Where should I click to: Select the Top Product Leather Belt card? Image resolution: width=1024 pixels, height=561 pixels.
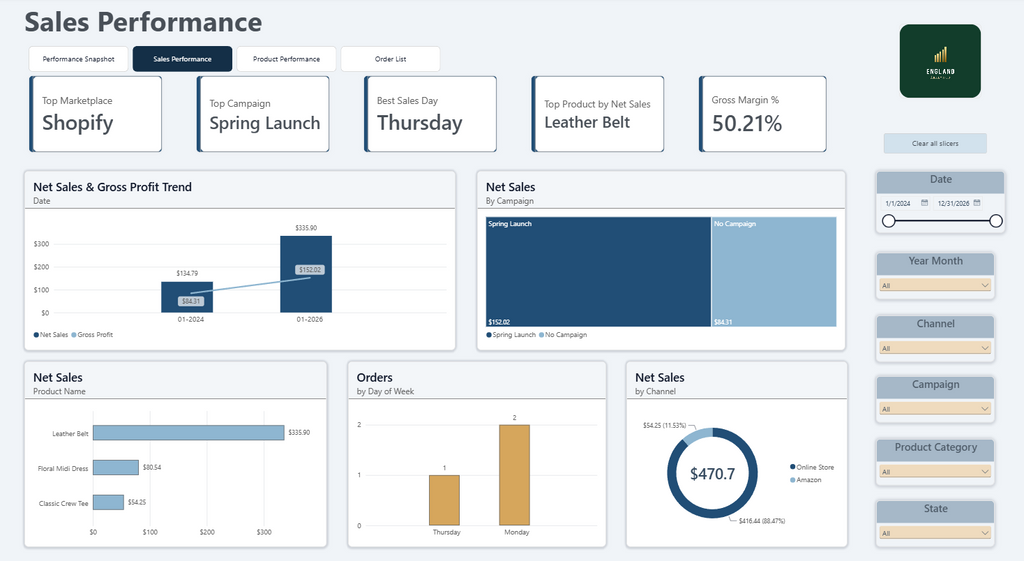coord(598,114)
